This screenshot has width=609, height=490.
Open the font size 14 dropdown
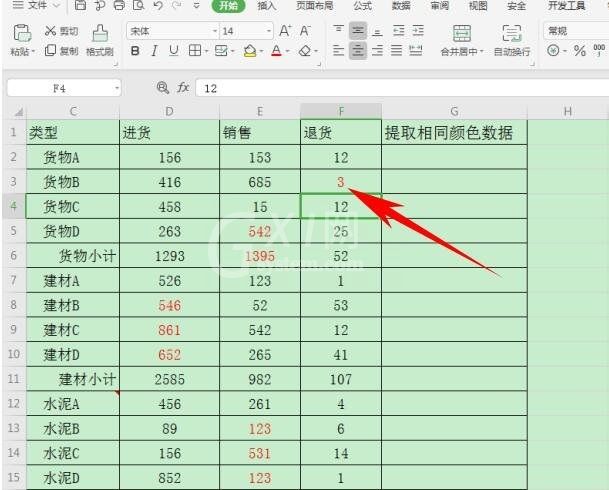coord(268,31)
